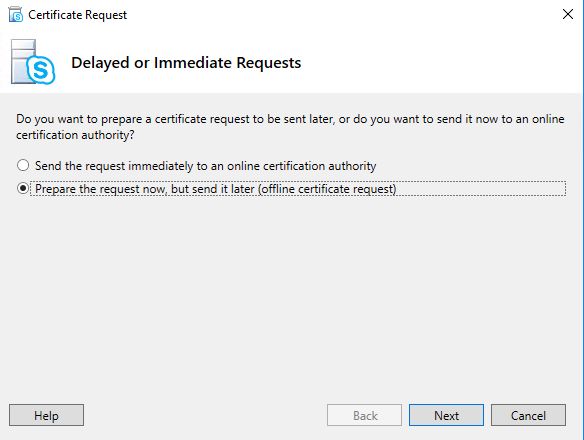584x440 pixels.
Task: Select the send immediately radio button
Action: click(x=23, y=165)
